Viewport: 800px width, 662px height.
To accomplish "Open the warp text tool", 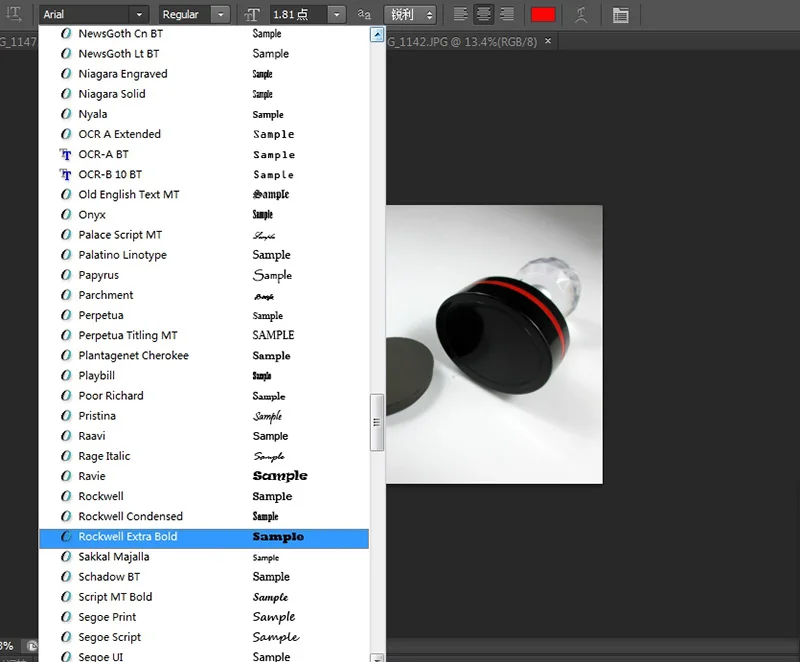I will tap(581, 14).
